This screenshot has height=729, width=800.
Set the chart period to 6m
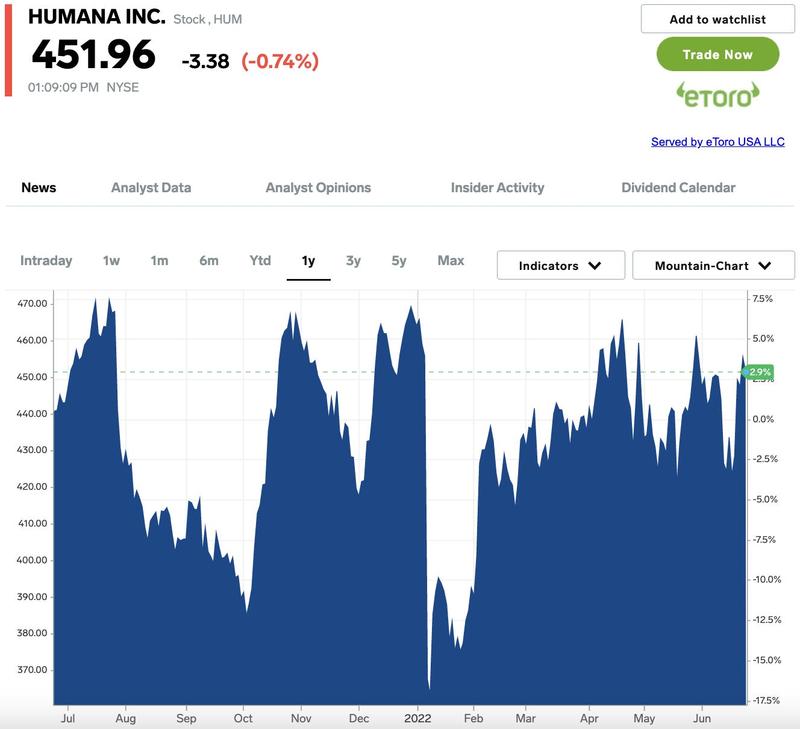(x=208, y=261)
